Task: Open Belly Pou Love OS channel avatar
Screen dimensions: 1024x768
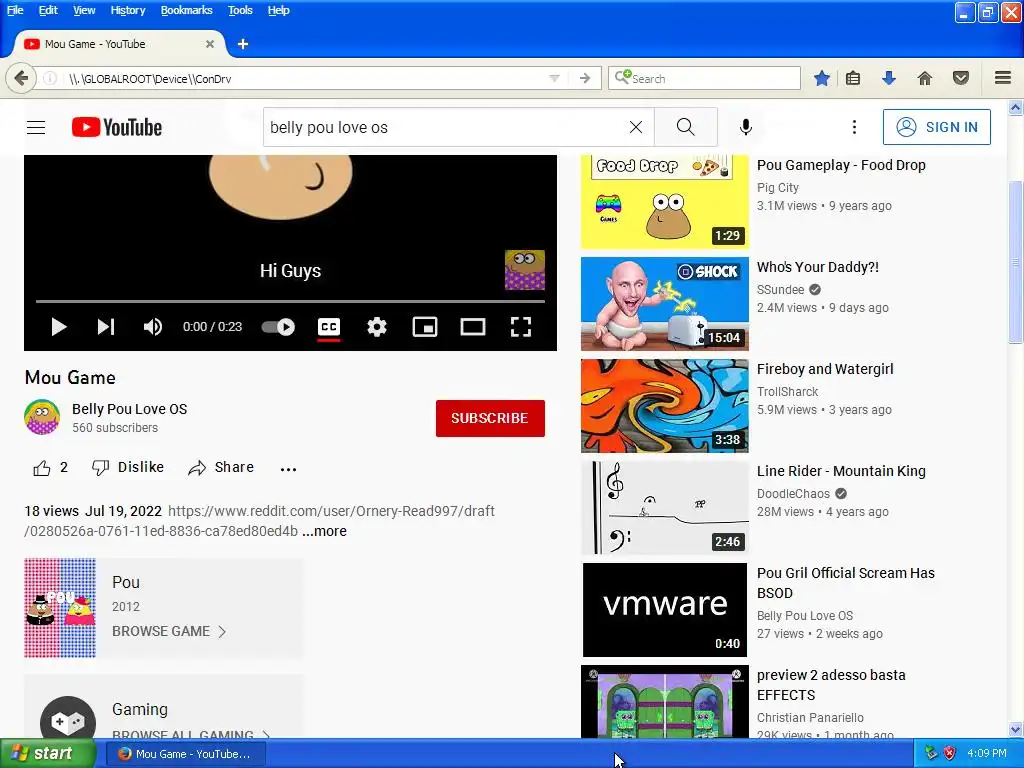Action: point(42,417)
